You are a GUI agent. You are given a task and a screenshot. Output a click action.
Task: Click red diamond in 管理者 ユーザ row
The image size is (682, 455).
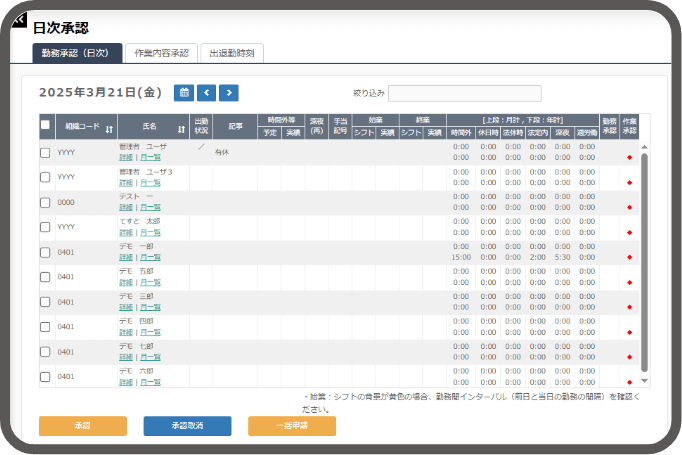pyautogui.click(x=629, y=157)
